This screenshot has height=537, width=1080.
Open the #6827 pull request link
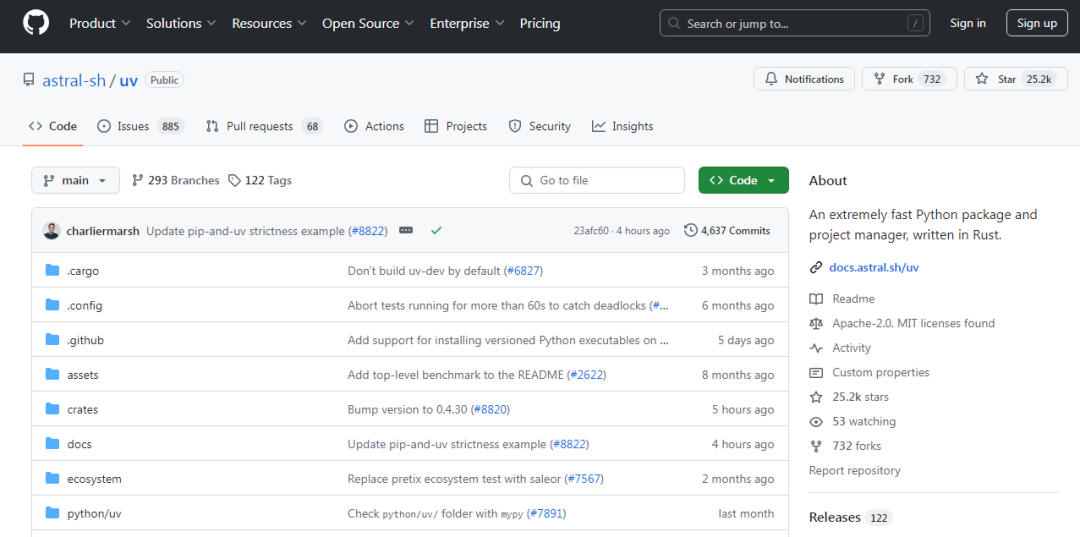tap(523, 271)
